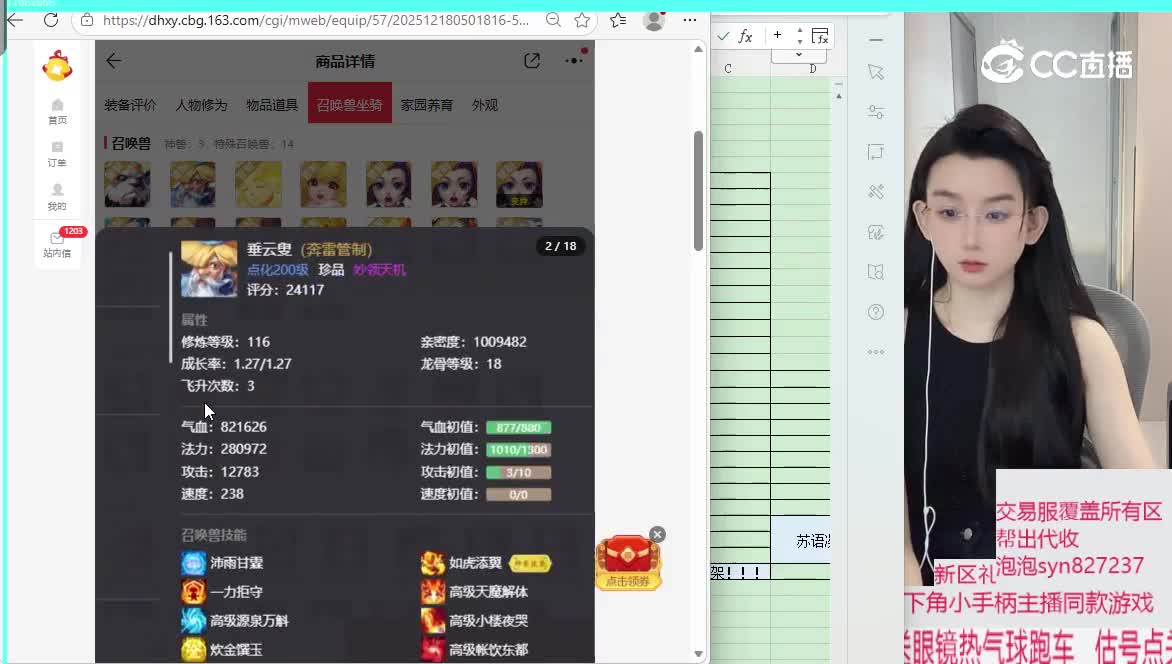Reload the browser page
The height and width of the screenshot is (664, 1172).
pos(50,20)
